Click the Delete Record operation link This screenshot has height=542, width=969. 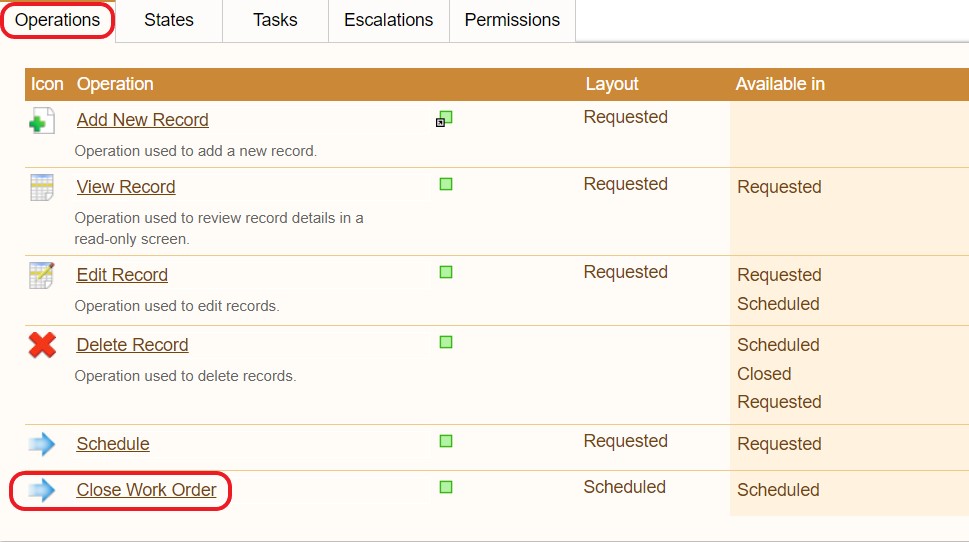pos(132,345)
